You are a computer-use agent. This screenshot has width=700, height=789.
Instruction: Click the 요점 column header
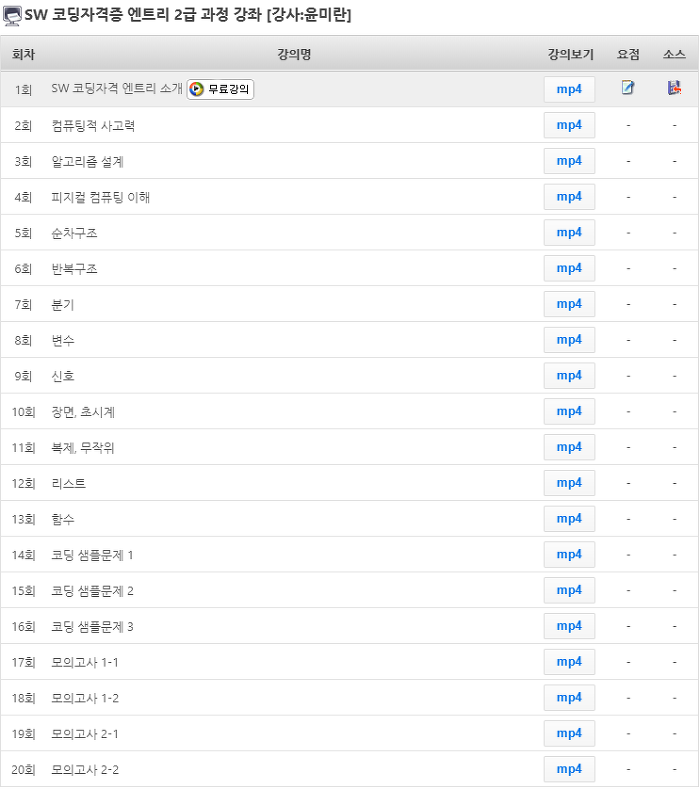(628, 54)
